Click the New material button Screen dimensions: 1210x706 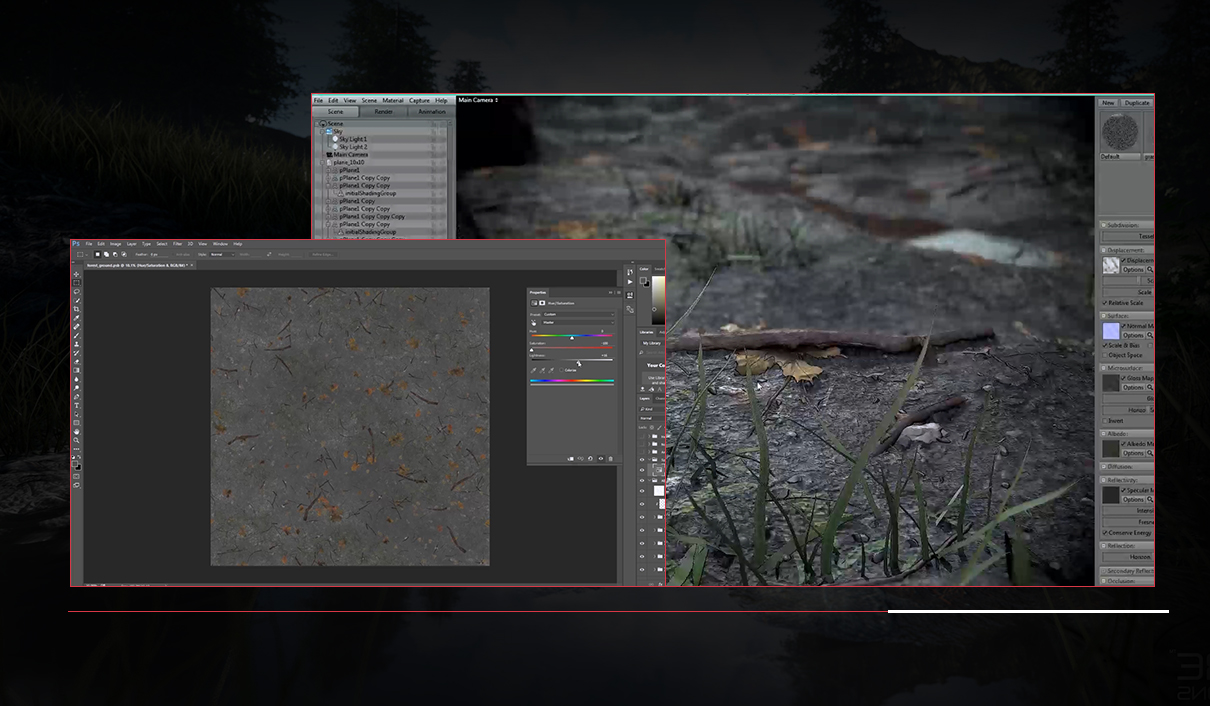pyautogui.click(x=1108, y=102)
